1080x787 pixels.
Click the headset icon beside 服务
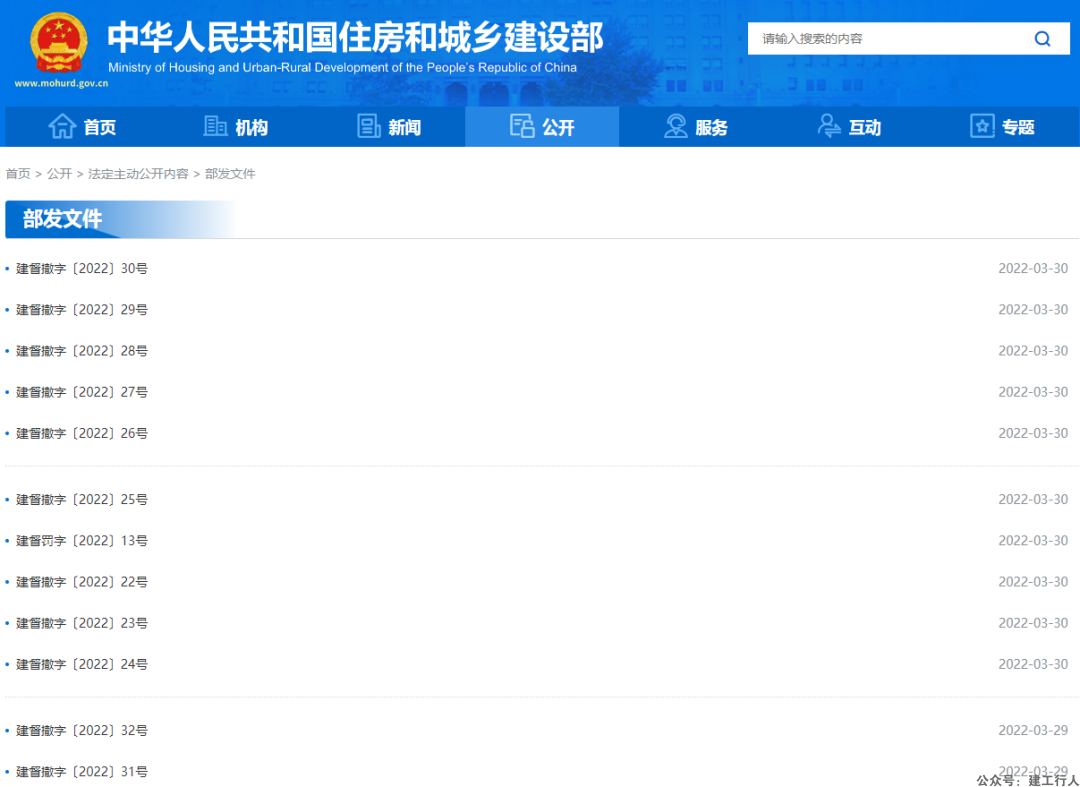click(676, 127)
